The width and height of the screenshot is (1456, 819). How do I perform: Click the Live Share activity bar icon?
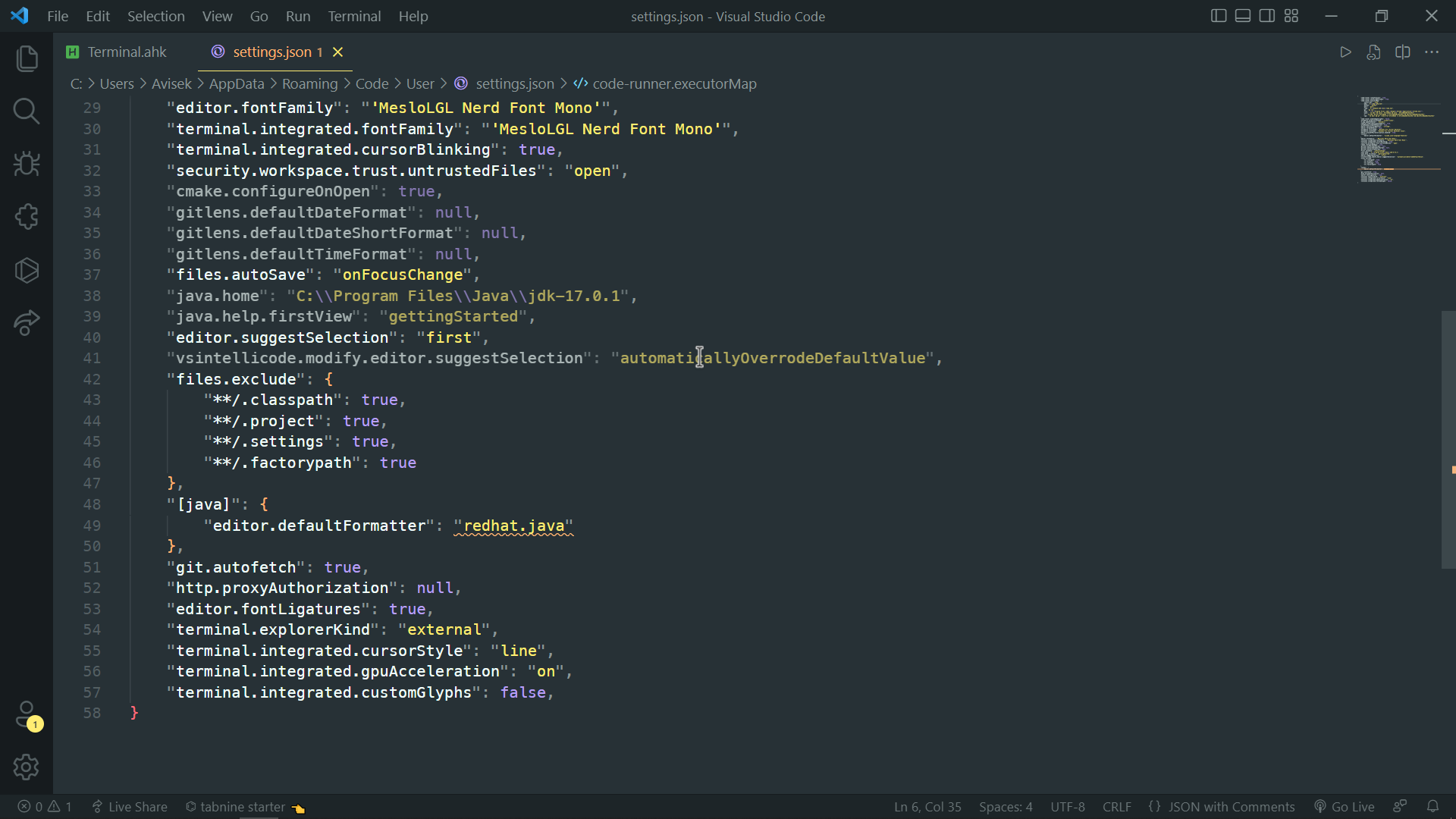(x=27, y=323)
